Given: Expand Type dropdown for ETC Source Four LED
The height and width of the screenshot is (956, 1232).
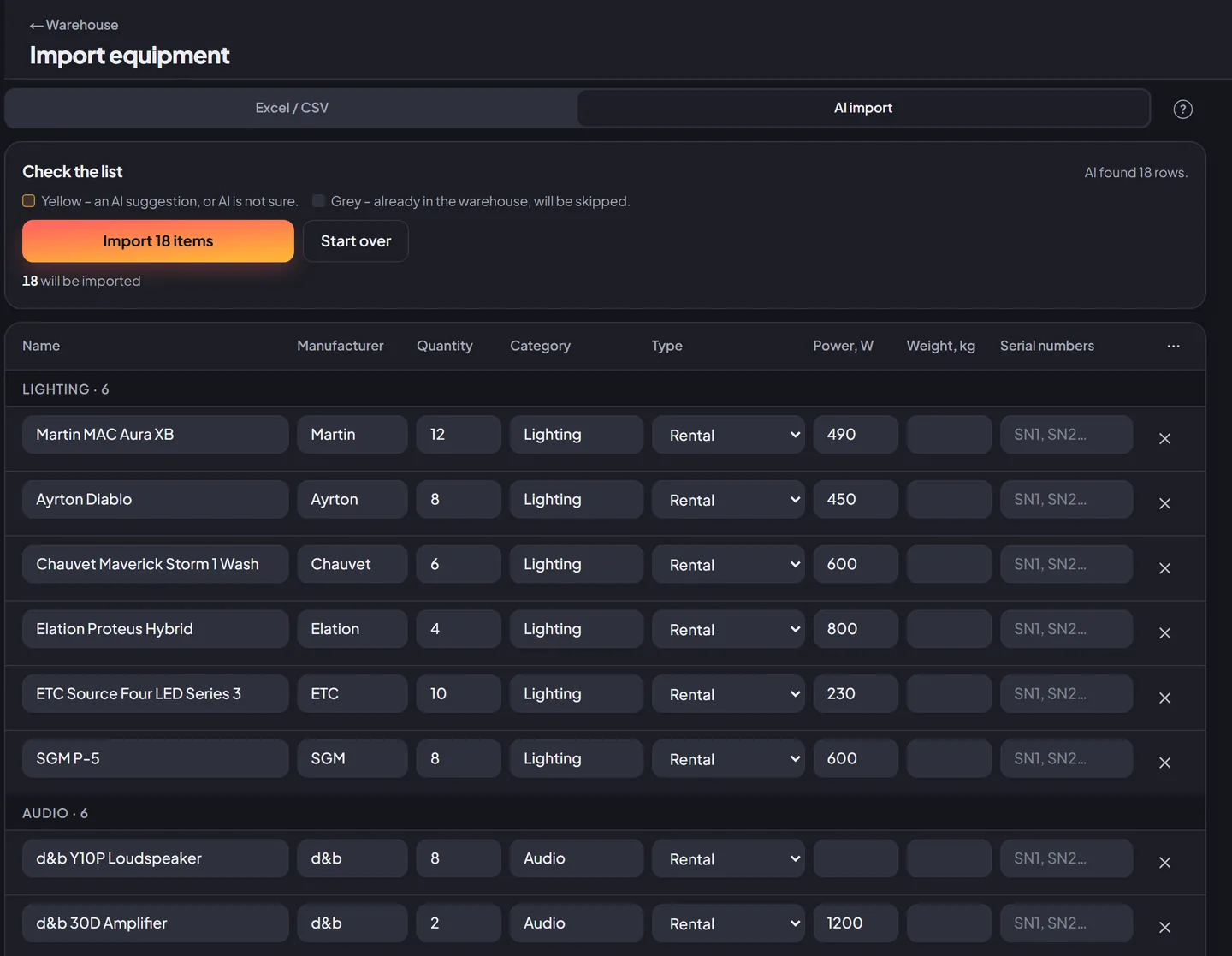Looking at the screenshot, I should tap(728, 694).
